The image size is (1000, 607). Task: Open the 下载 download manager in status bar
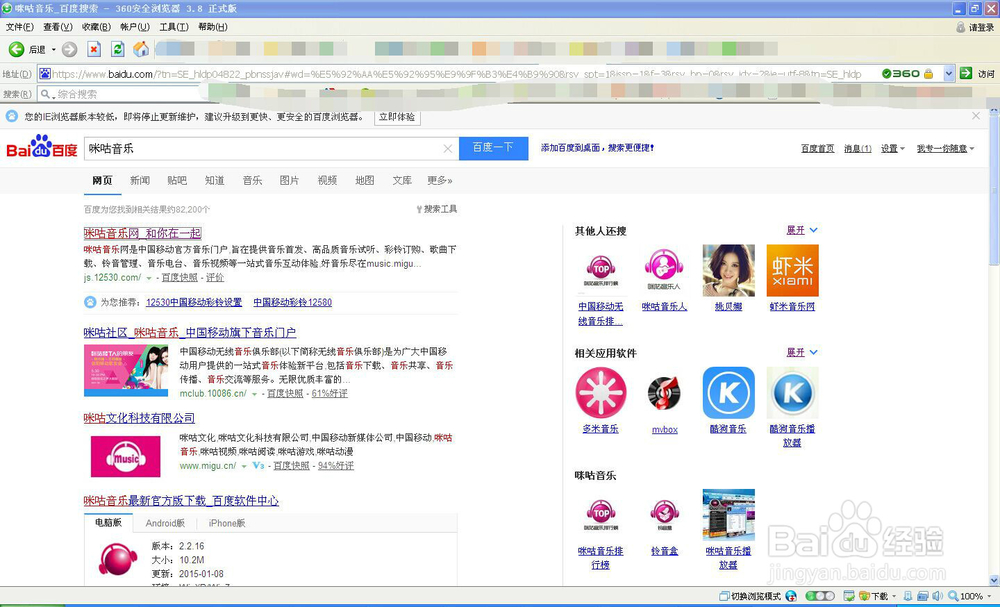pos(878,596)
